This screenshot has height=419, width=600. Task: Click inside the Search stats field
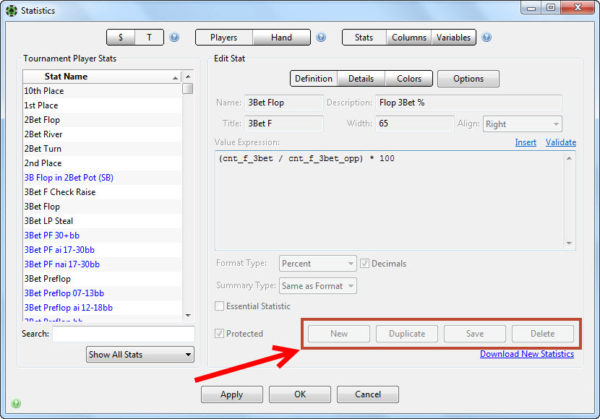click(123, 334)
